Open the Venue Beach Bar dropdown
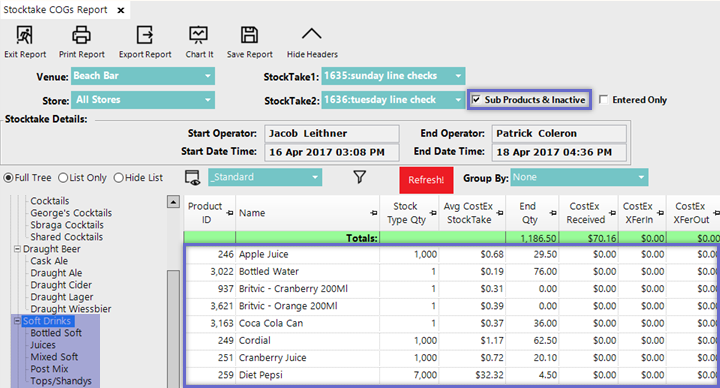Viewport: 720px width, 388px height. 143,76
